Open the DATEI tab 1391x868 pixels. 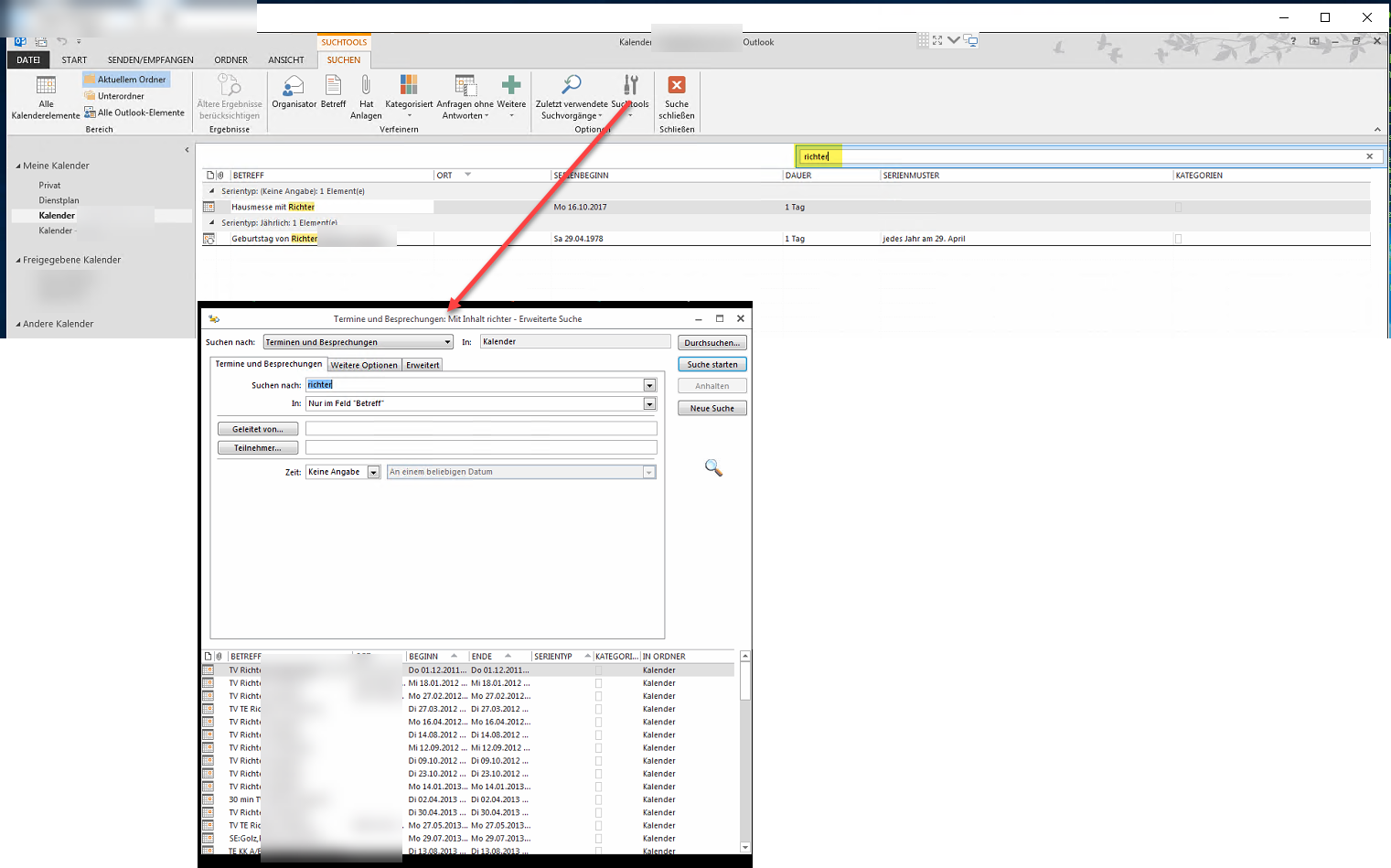[28, 60]
